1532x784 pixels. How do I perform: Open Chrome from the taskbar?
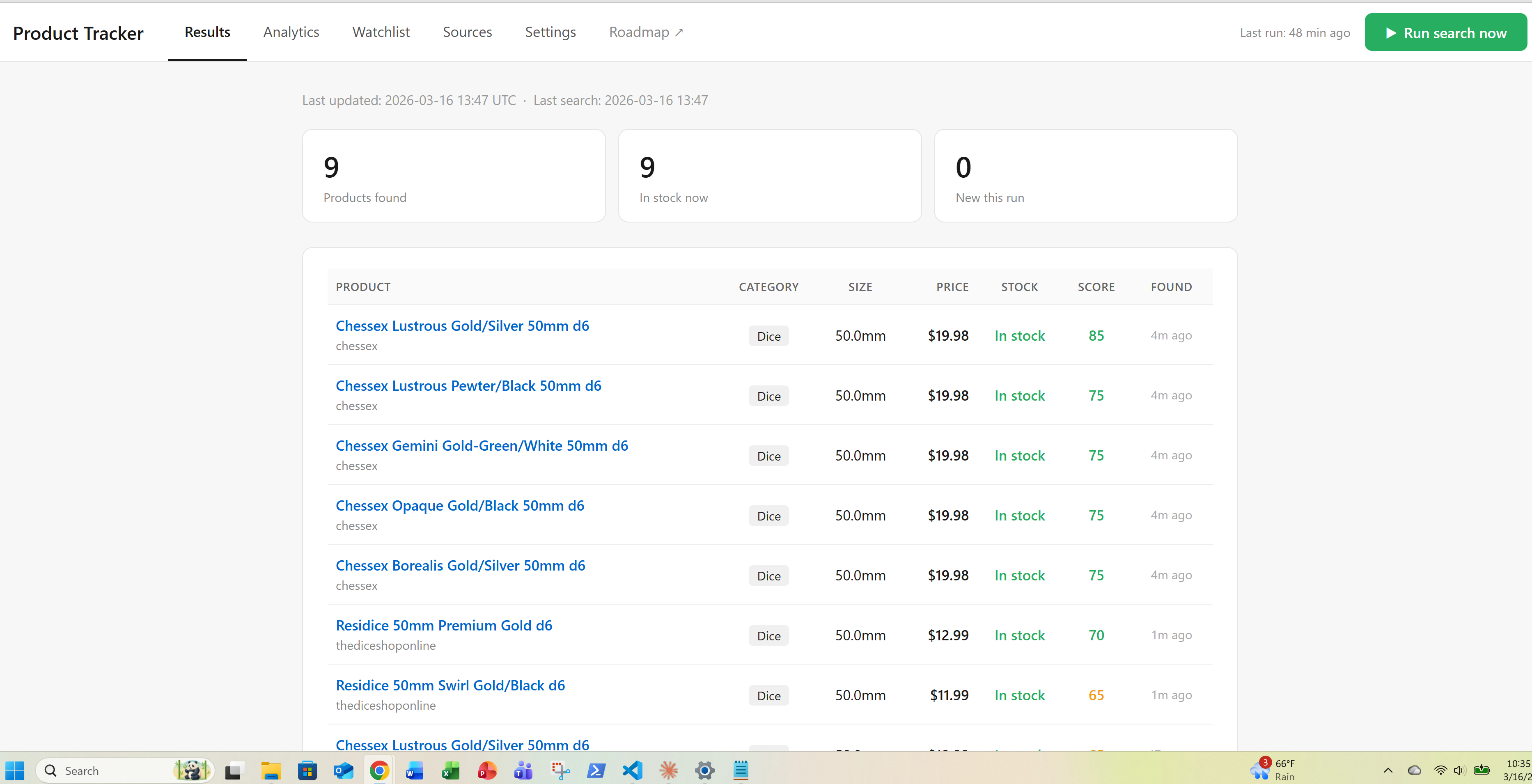[x=379, y=771]
